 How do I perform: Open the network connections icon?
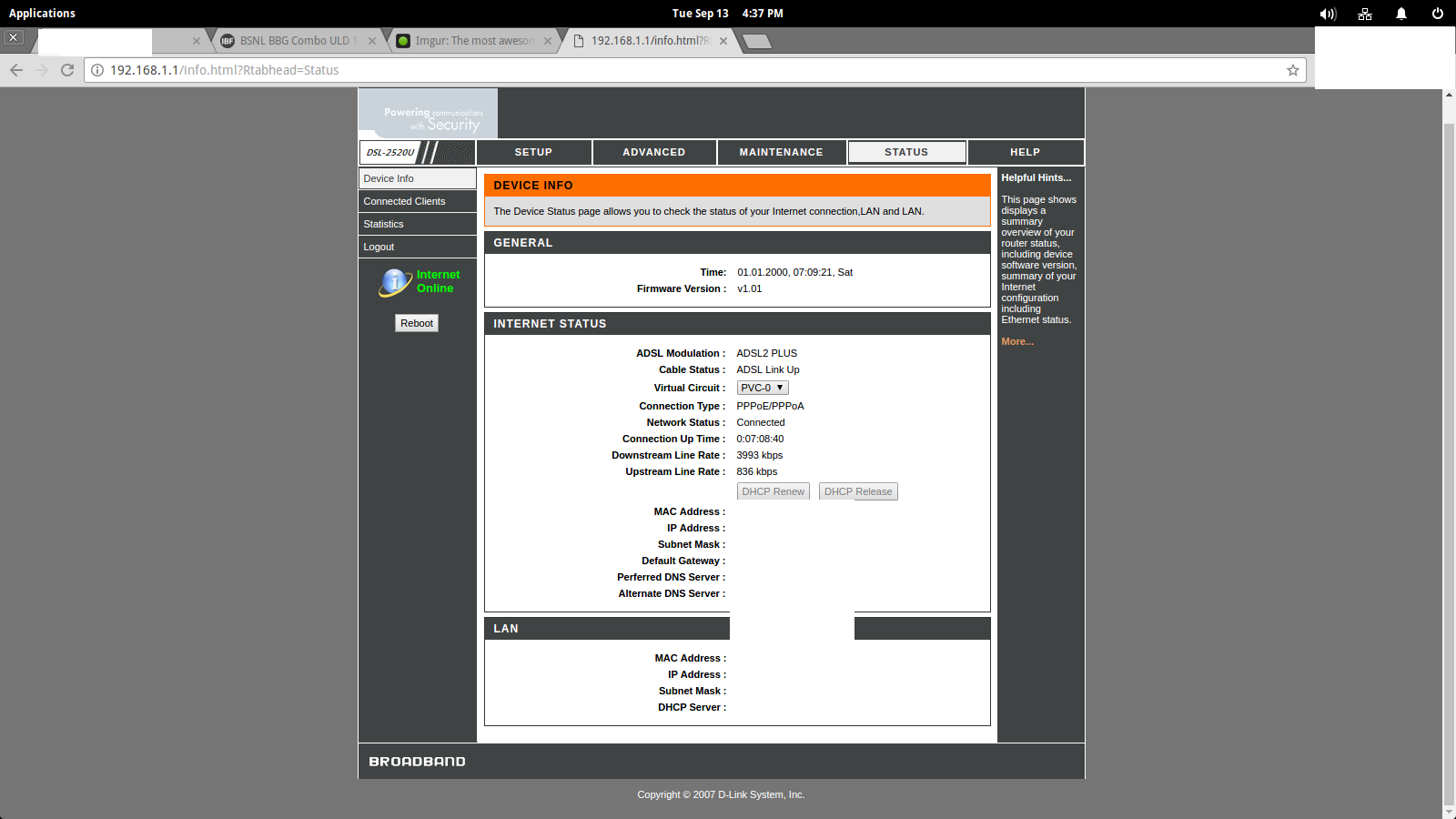point(1365,14)
